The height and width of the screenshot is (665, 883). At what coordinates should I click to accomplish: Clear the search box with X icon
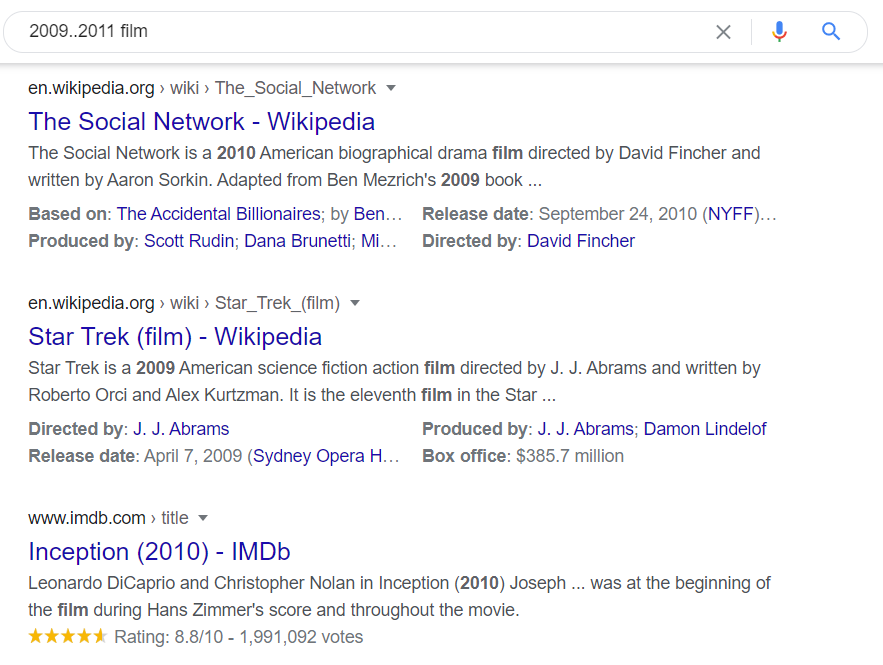click(723, 32)
